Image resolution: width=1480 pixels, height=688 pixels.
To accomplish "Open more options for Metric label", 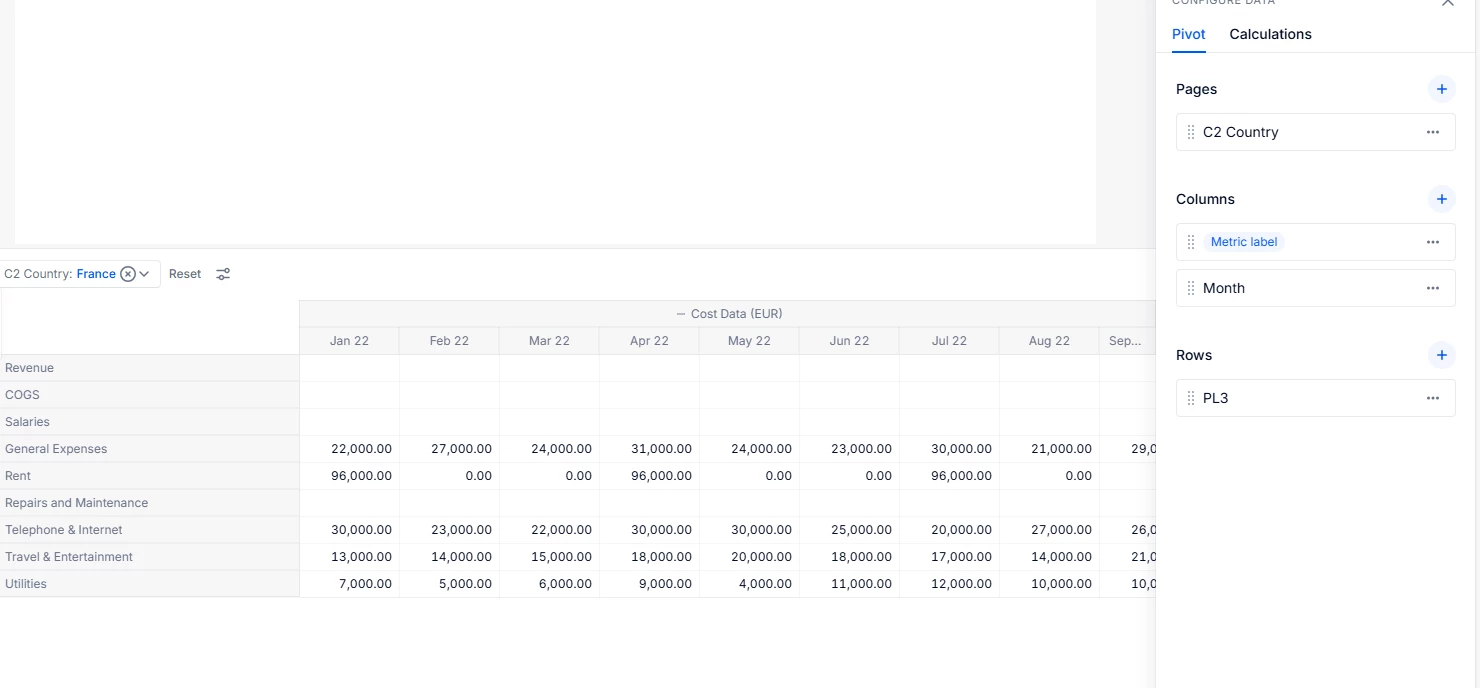I will coord(1433,242).
